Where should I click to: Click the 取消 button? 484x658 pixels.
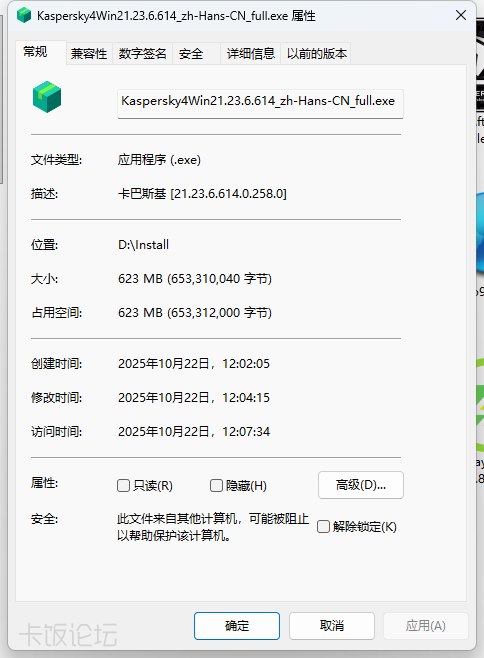(332, 626)
